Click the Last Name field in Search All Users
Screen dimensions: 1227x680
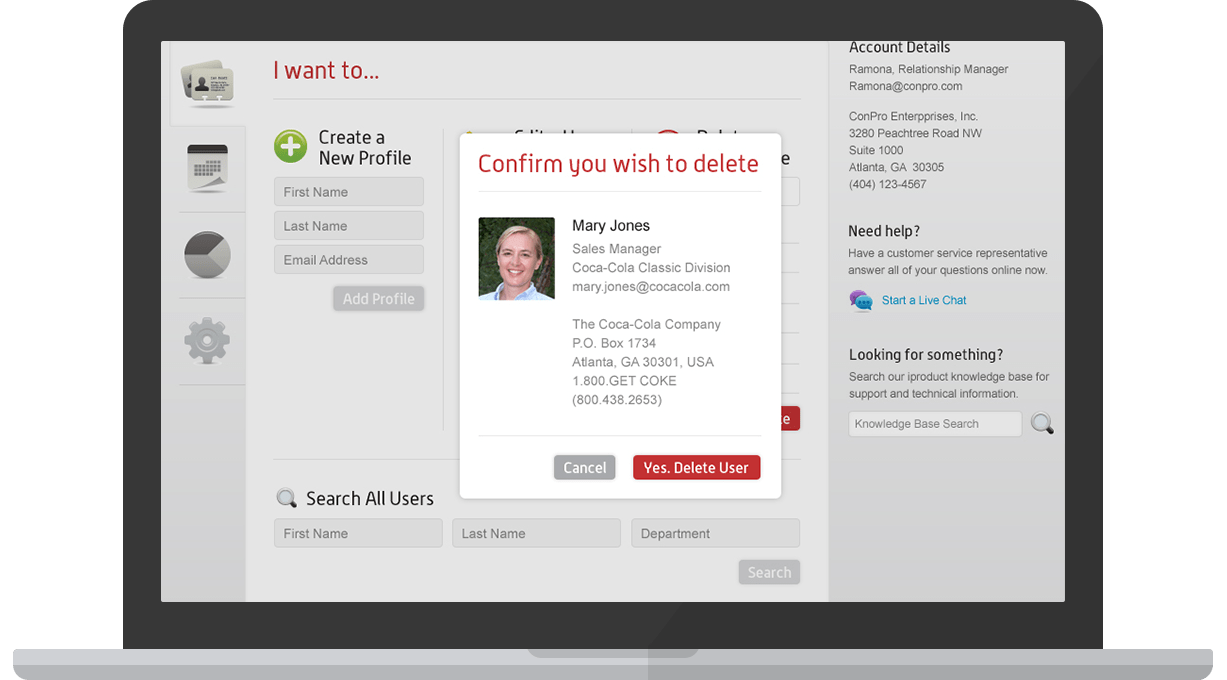tap(536, 533)
